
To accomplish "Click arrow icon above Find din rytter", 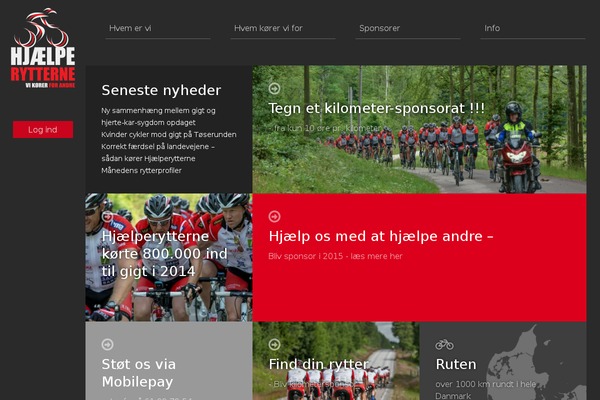I will (x=274, y=344).
